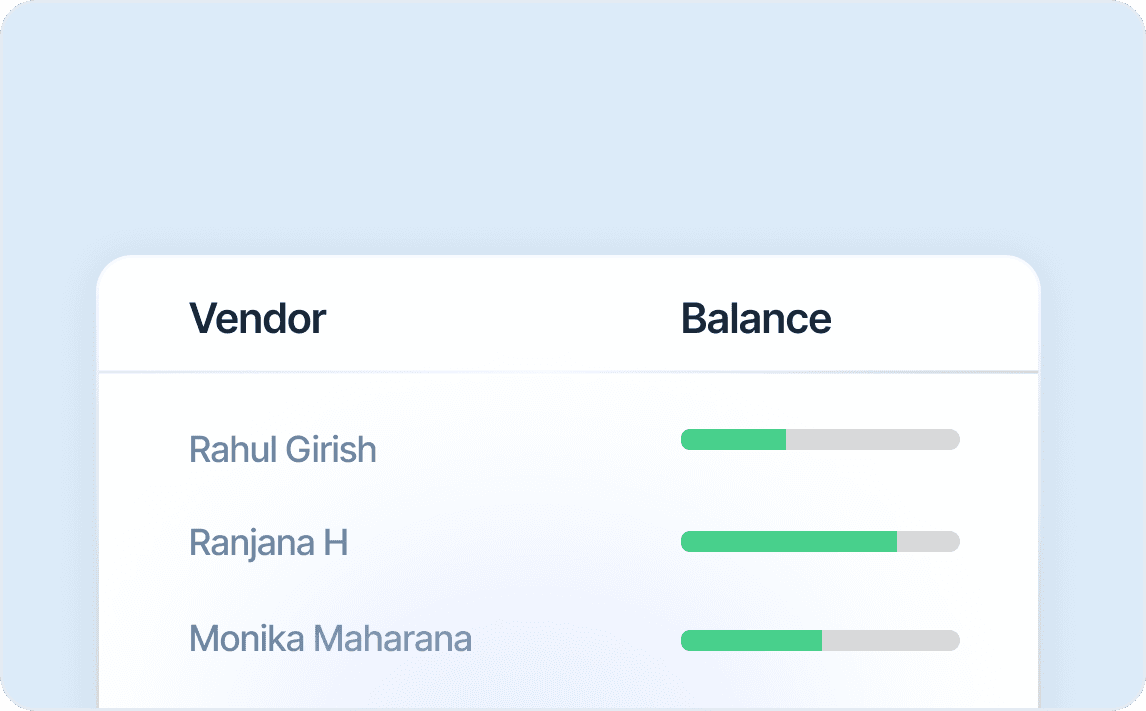Click green filled part of Monika Maharana's balance bar

[751, 640]
